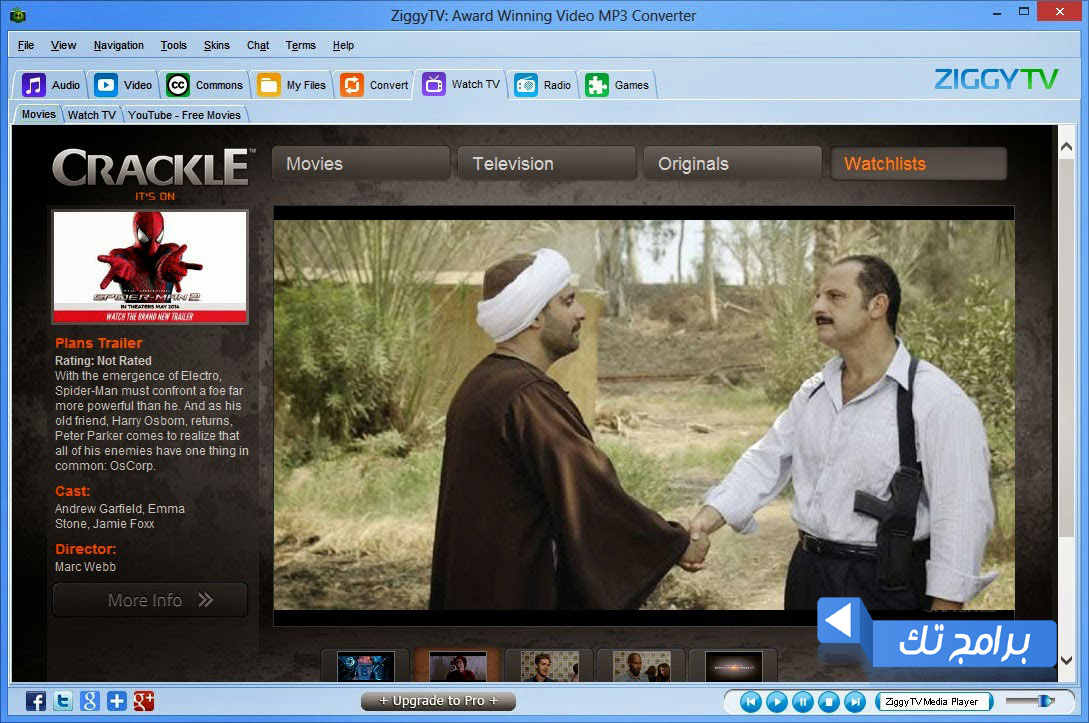Open the Chat menu
The height and width of the screenshot is (723, 1089).
(258, 45)
